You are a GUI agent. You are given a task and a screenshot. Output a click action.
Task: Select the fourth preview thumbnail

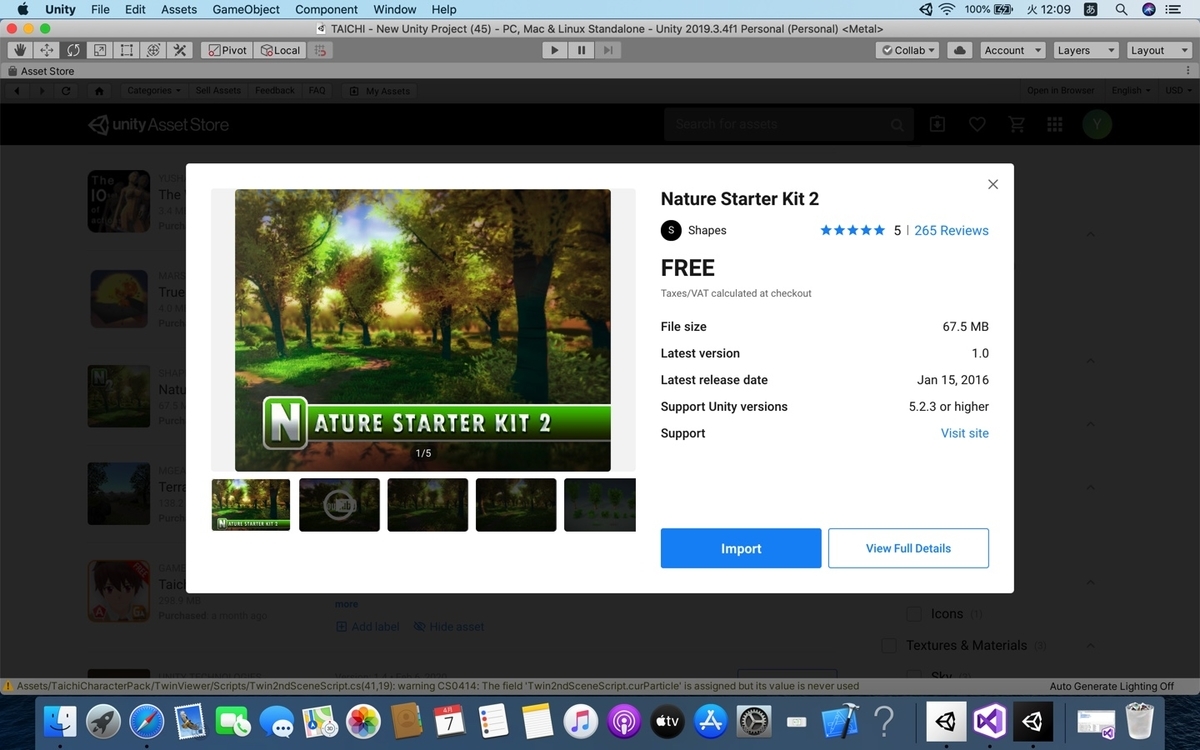pos(516,504)
